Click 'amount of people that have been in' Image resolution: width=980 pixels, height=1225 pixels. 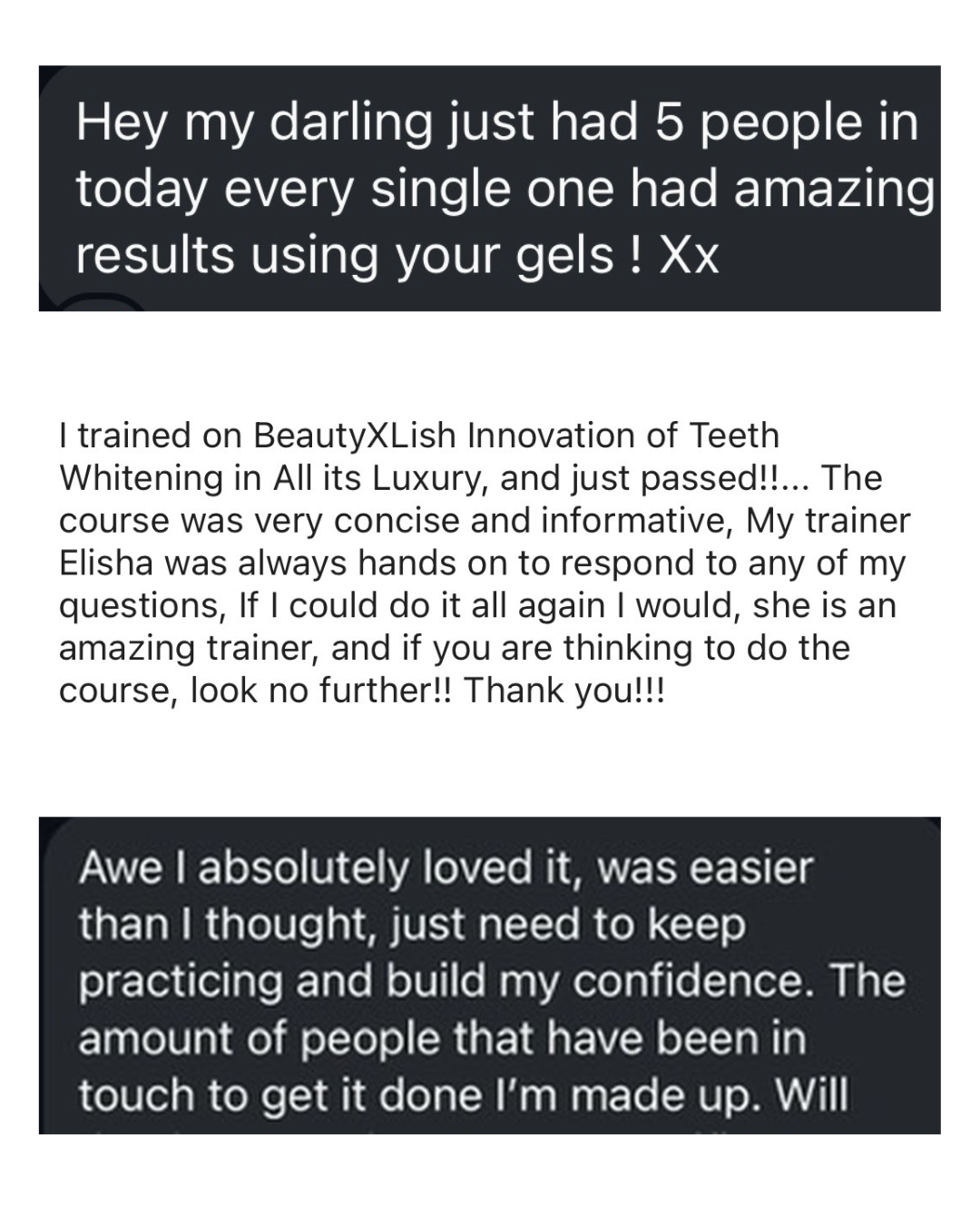(x=442, y=1039)
